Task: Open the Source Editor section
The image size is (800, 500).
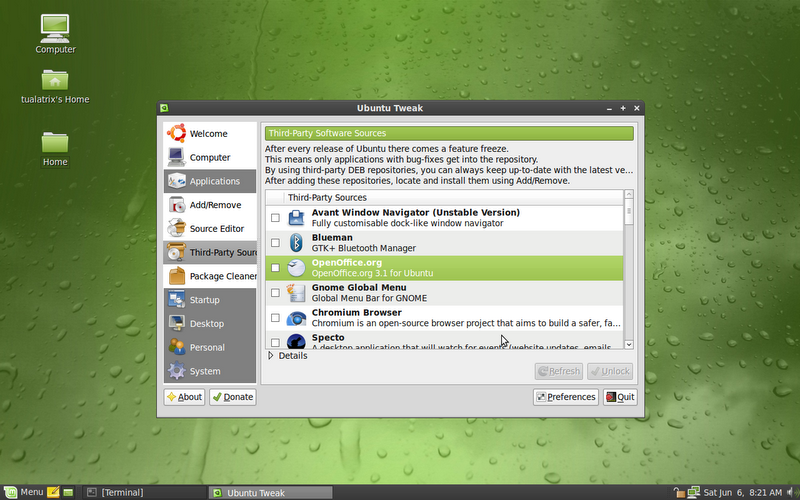Action: click(x=210, y=229)
